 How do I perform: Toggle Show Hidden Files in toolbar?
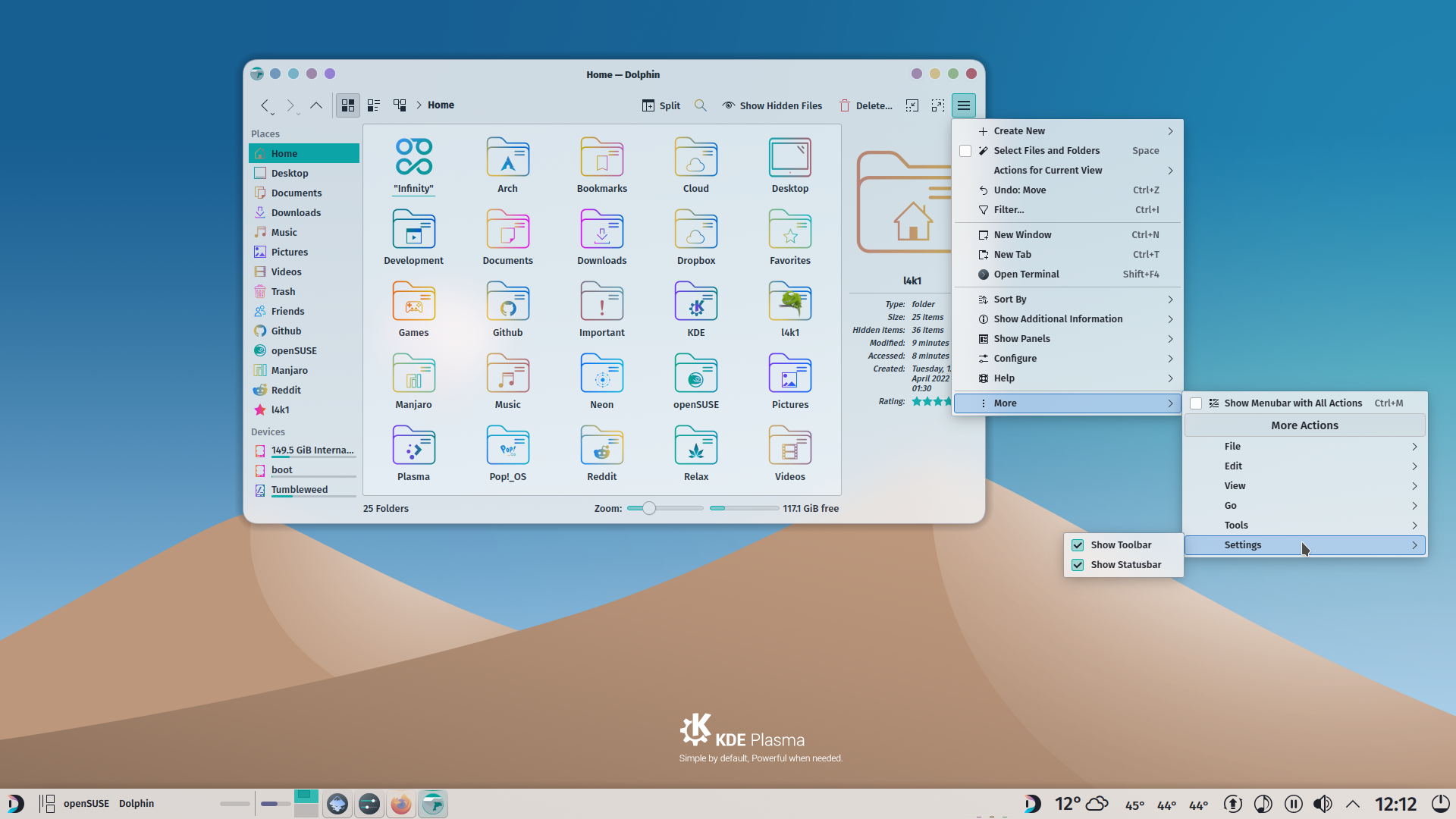coord(772,105)
